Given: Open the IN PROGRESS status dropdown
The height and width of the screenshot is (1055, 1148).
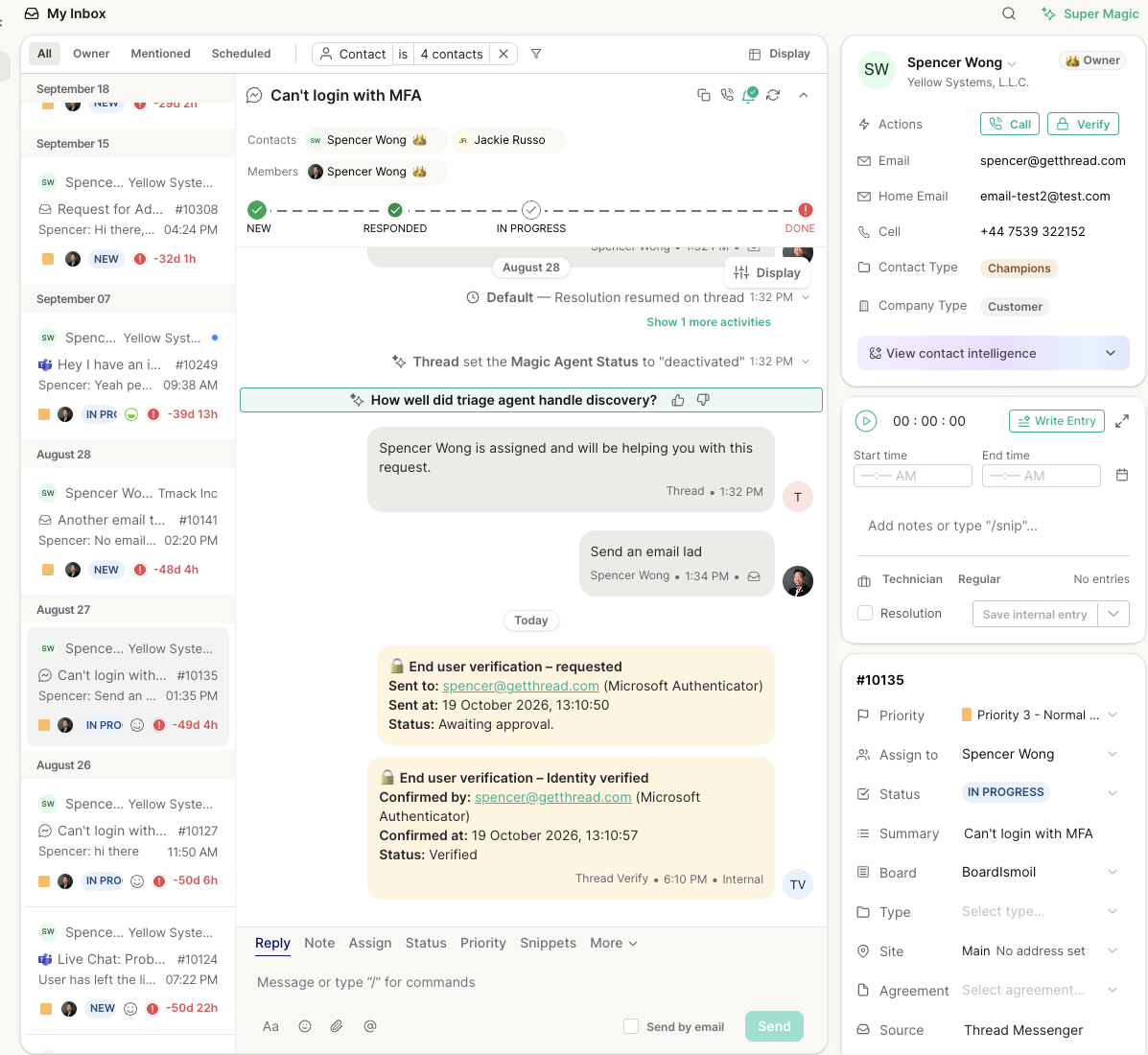Looking at the screenshot, I should pos(1040,793).
